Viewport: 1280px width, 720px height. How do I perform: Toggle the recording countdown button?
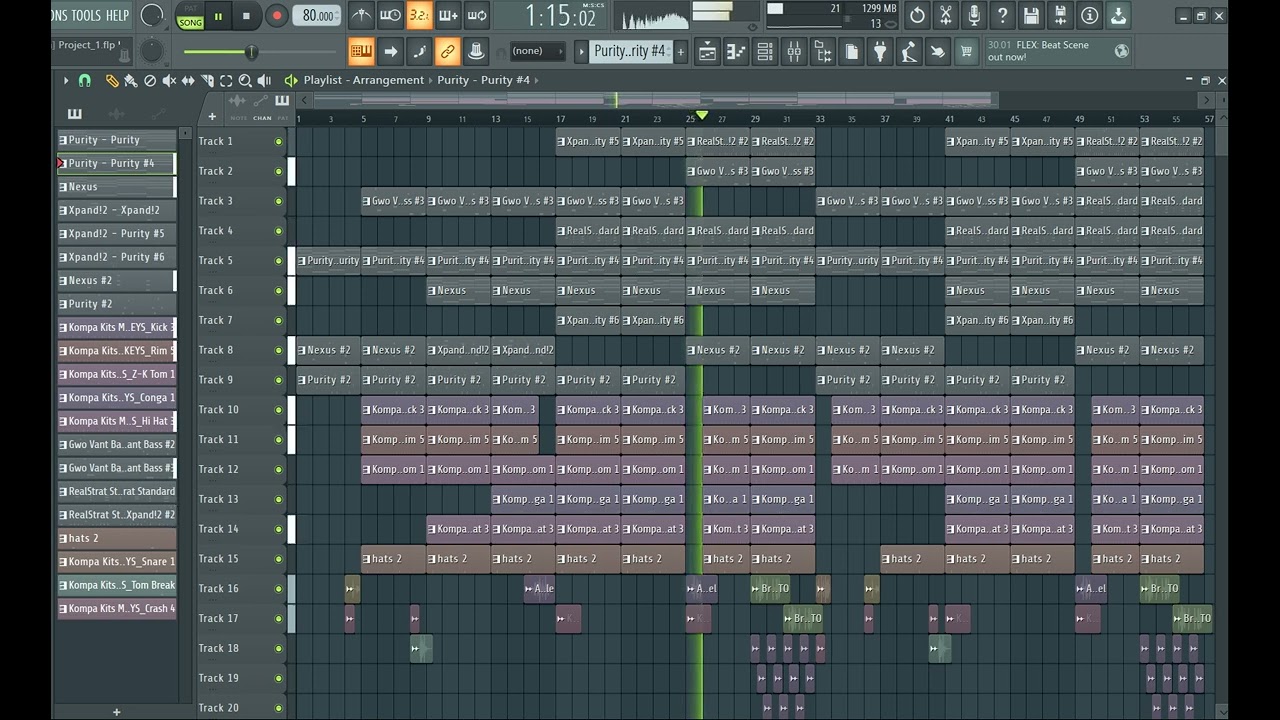point(420,15)
